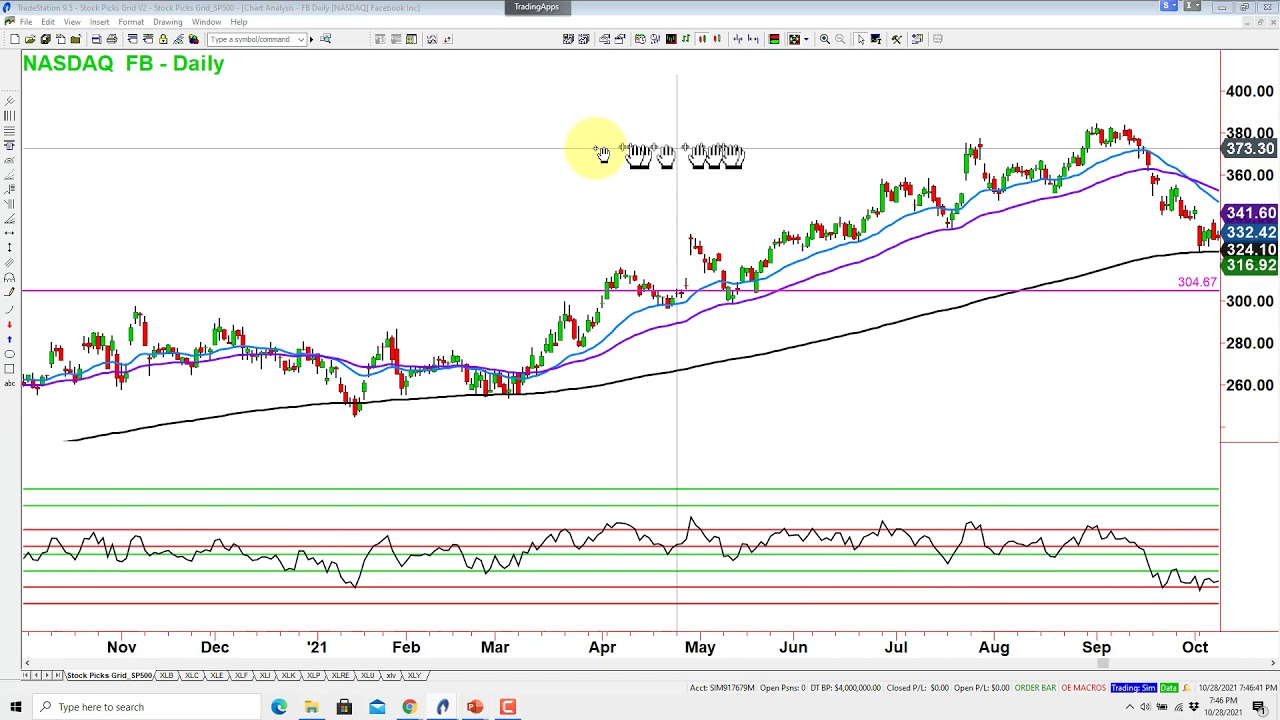This screenshot has height=720, width=1280.
Task: Switch to the XLC workspace tab
Action: (x=192, y=675)
